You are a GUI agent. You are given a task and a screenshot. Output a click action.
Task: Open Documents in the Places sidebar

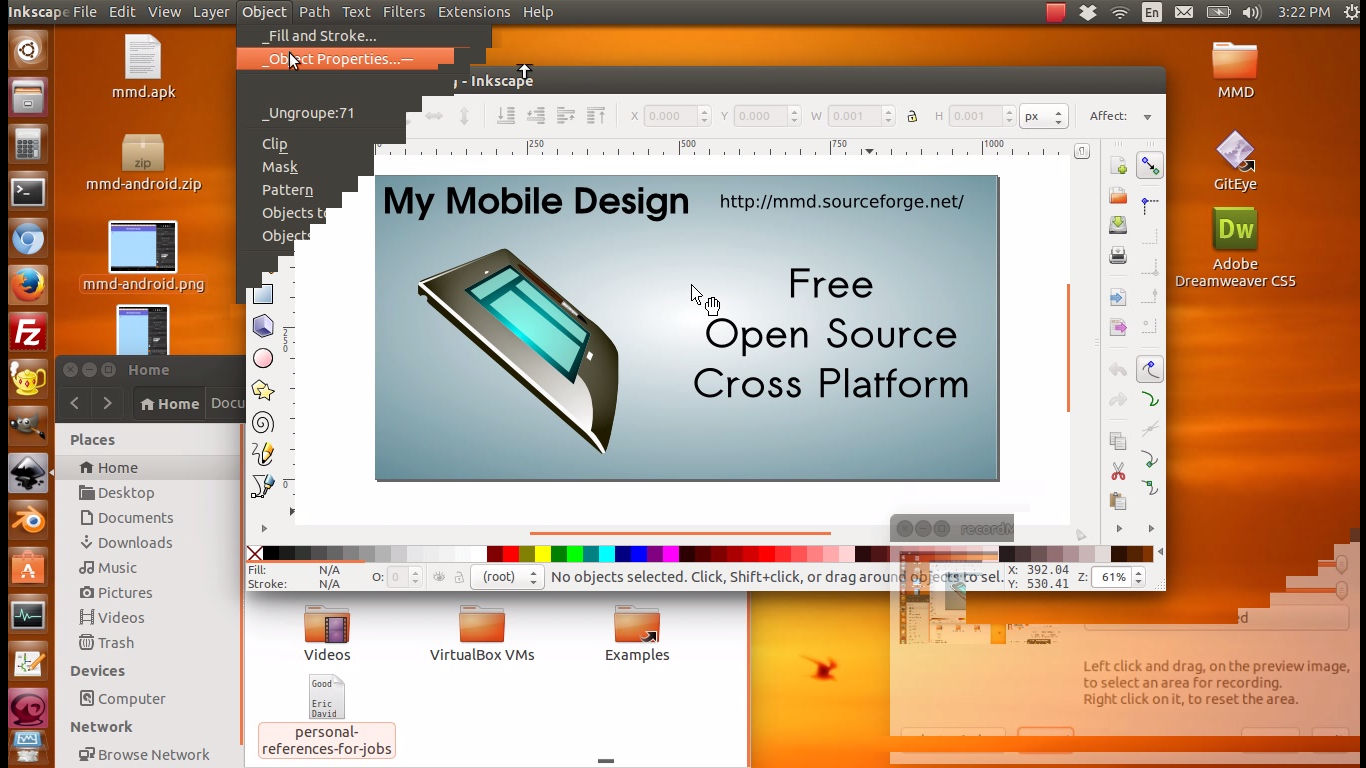tap(135, 518)
